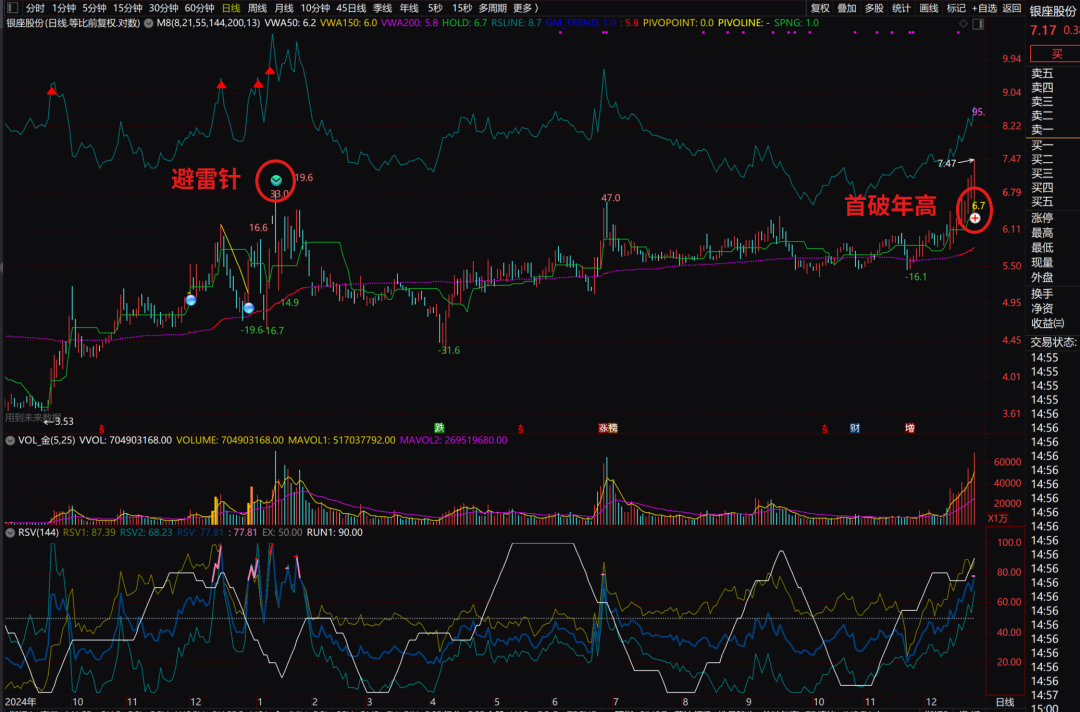
Task: Click the 增 event marker
Action: pyautogui.click(x=910, y=428)
